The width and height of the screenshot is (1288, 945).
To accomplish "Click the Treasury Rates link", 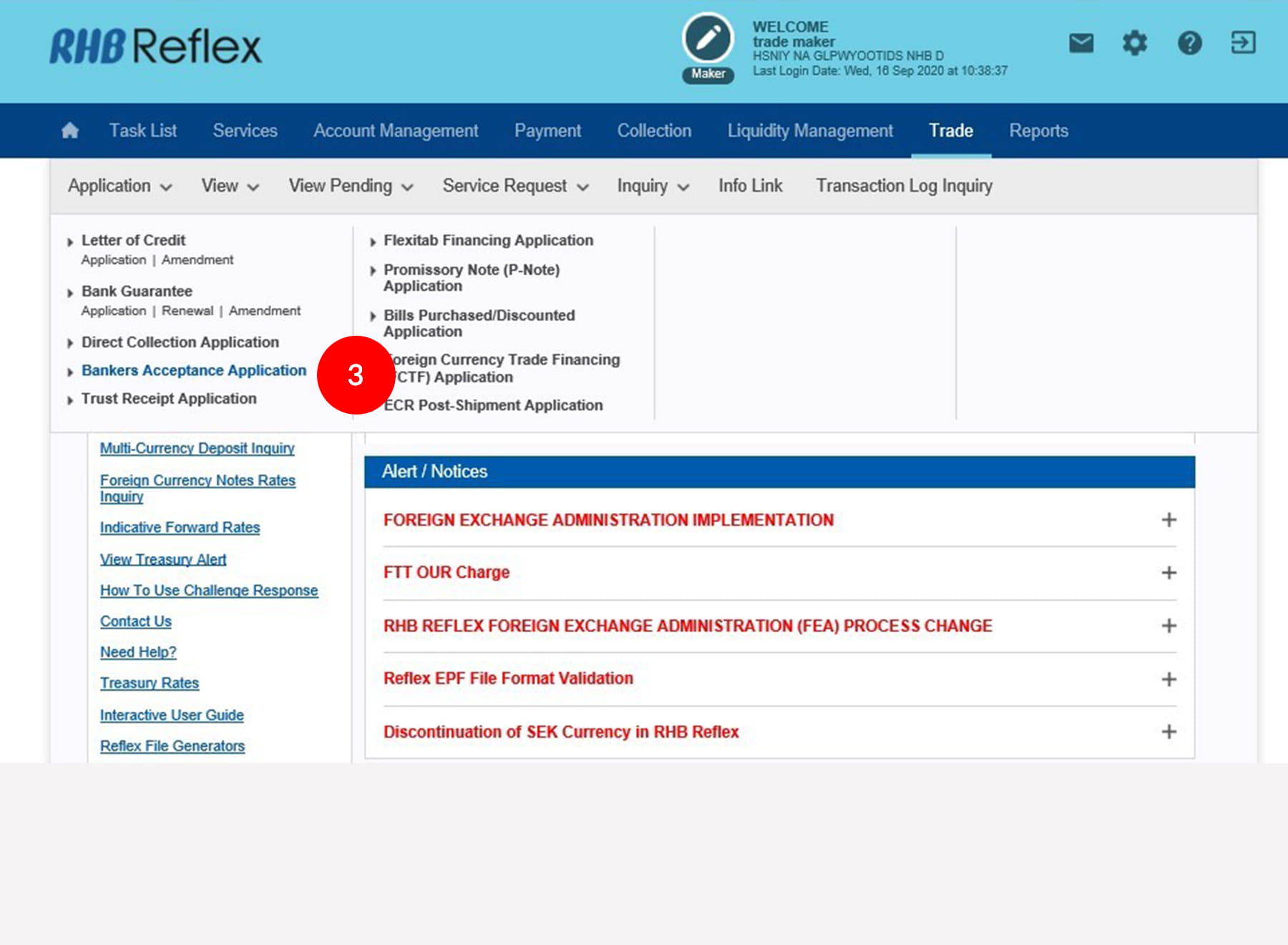I will 150,683.
